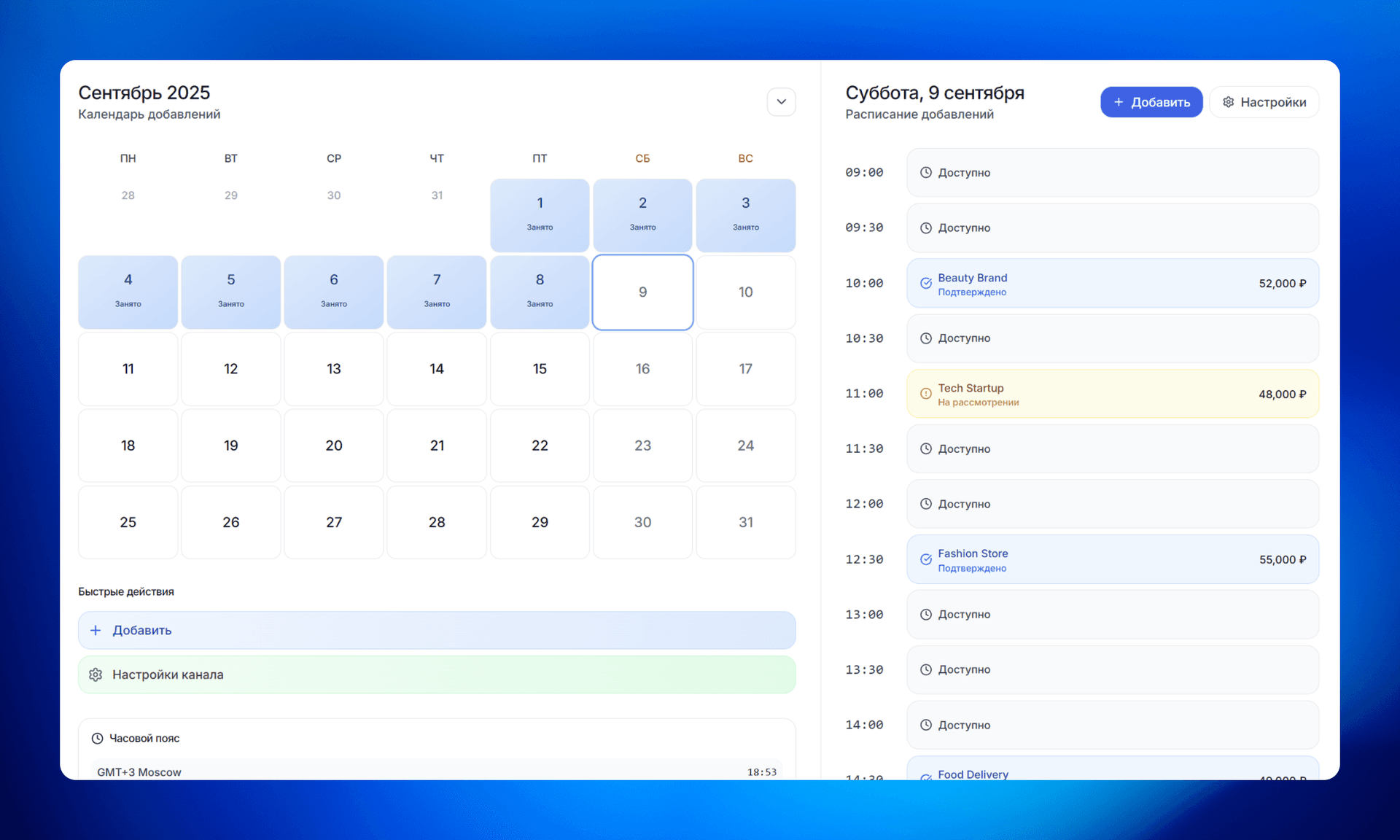Viewport: 1400px width, 840px height.
Task: Click the plus icon in quick actions Добавить
Action: [96, 630]
